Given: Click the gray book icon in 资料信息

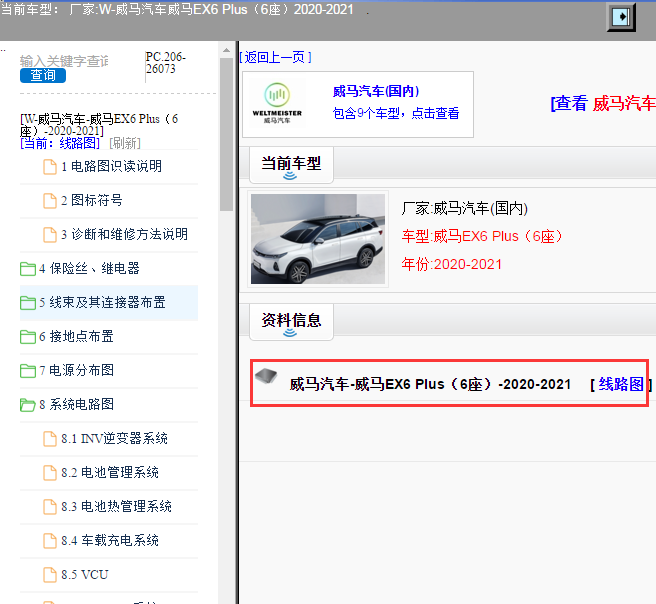Looking at the screenshot, I should tap(266, 376).
